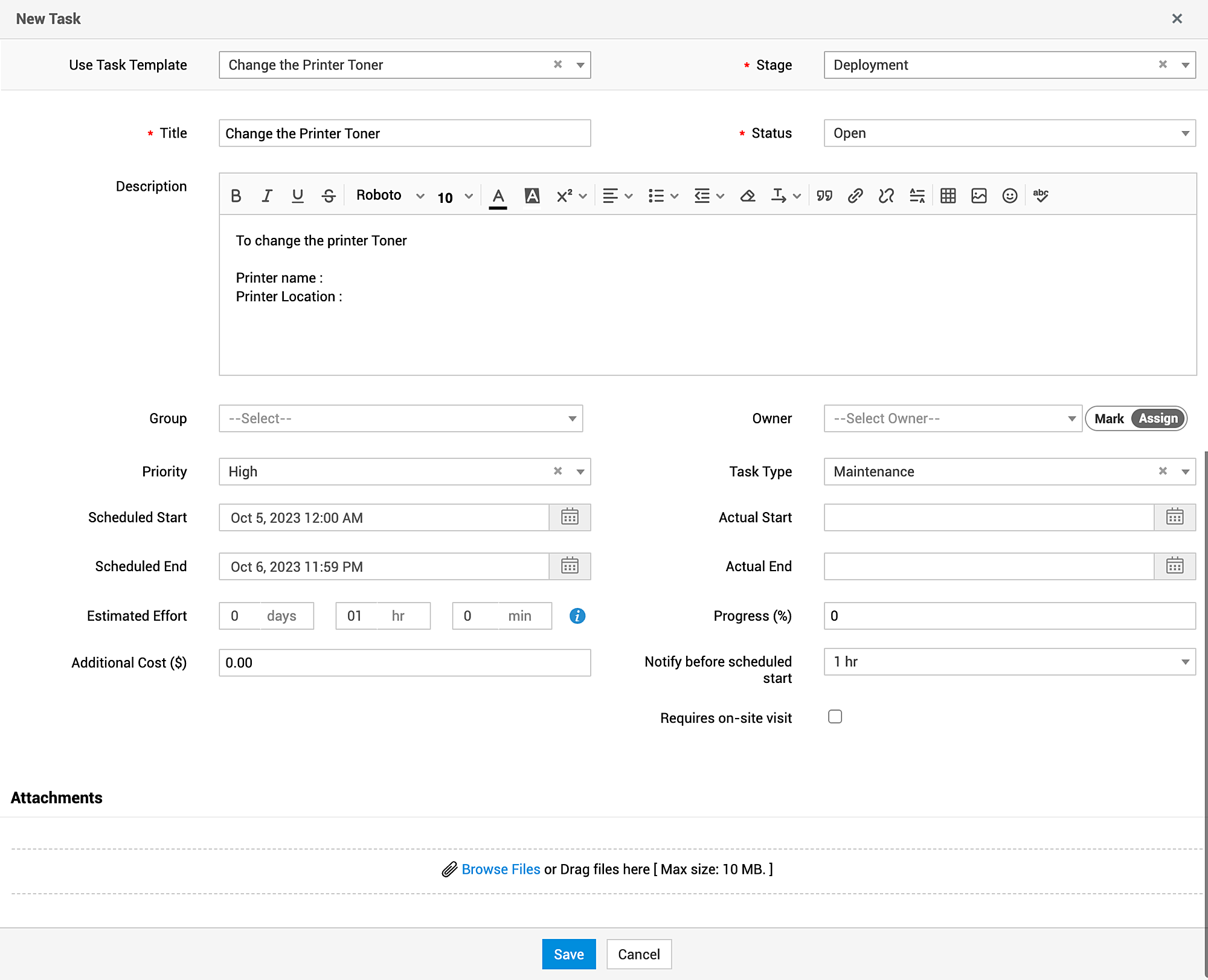Select the Assign toggle option

pos(1158,418)
